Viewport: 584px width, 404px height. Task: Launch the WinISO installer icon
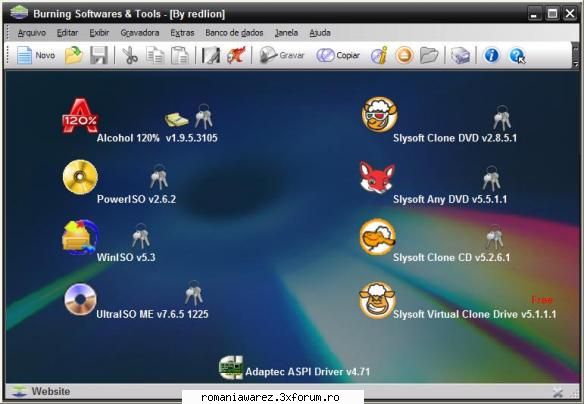[x=80, y=237]
